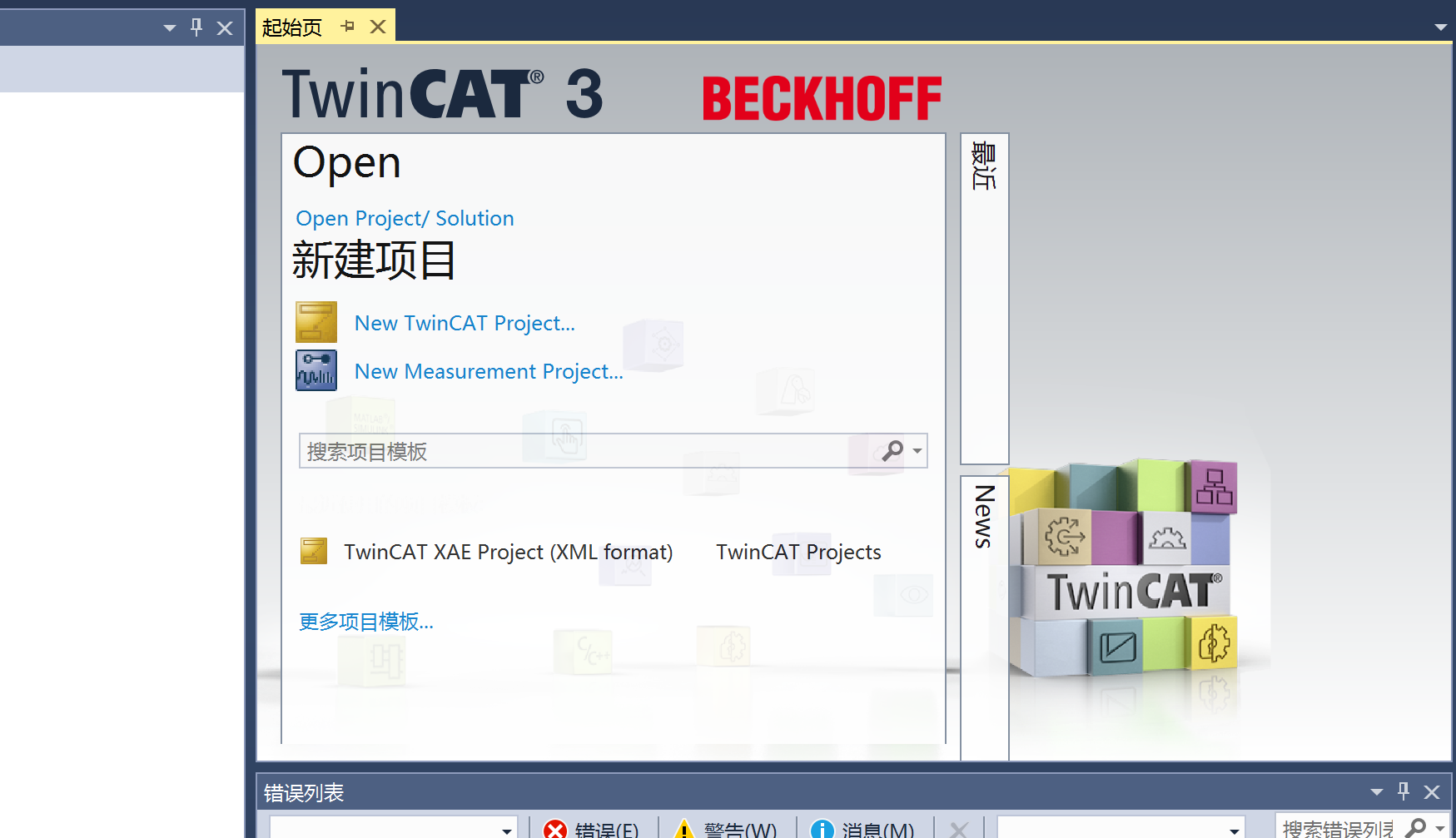Click the blue message info icon

pyautogui.click(x=822, y=829)
